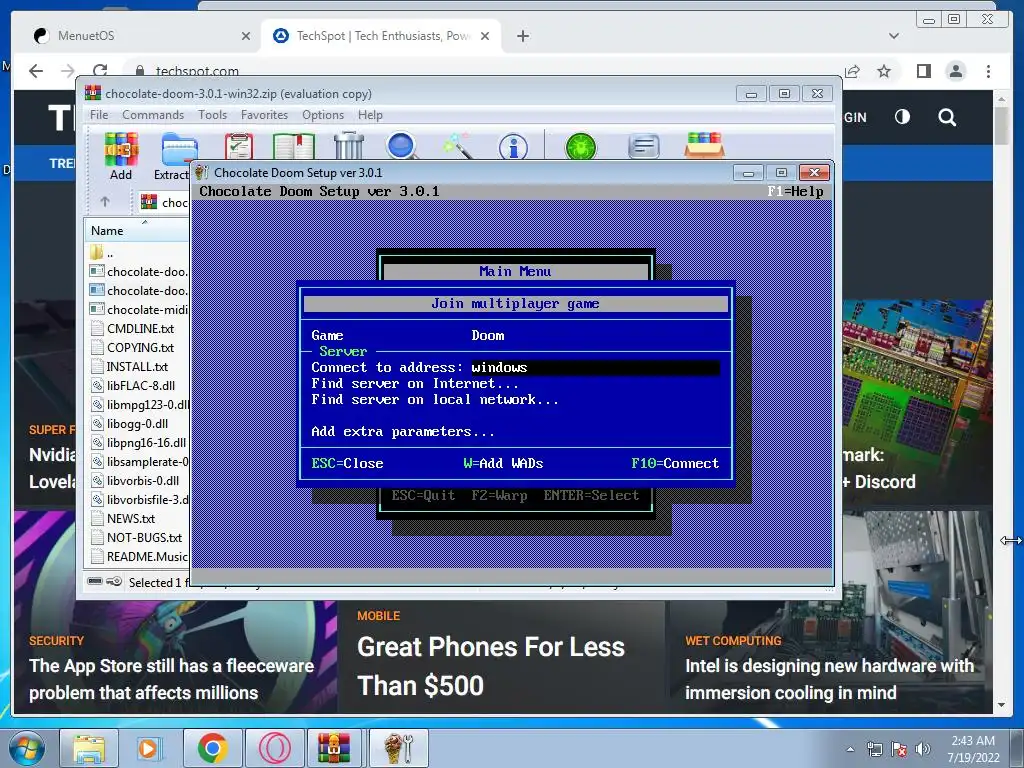Open WinRAR Tools menu
The image size is (1024, 768).
(212, 115)
